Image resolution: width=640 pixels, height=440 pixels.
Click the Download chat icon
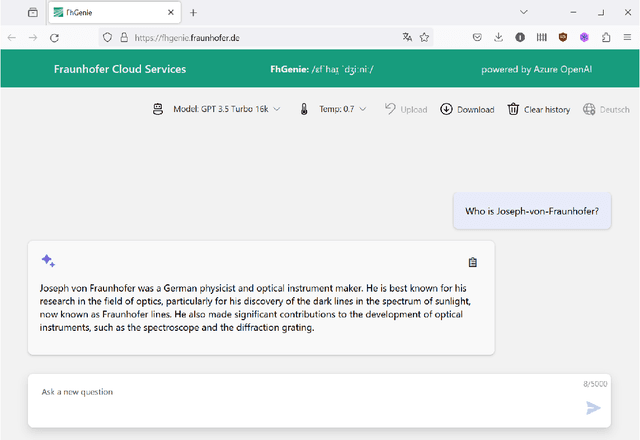(446, 109)
